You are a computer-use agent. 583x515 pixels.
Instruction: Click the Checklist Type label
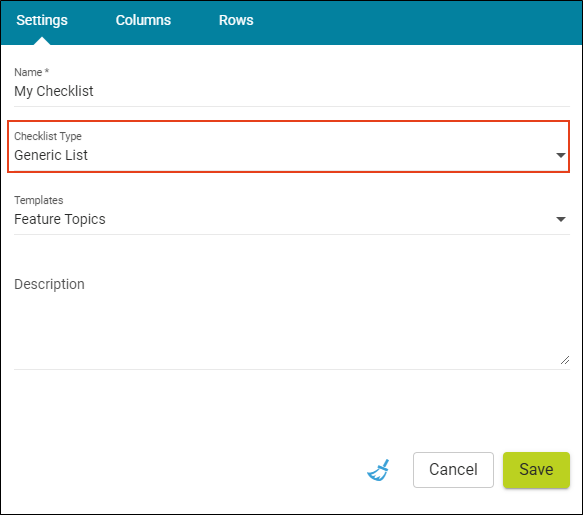pyautogui.click(x=48, y=136)
